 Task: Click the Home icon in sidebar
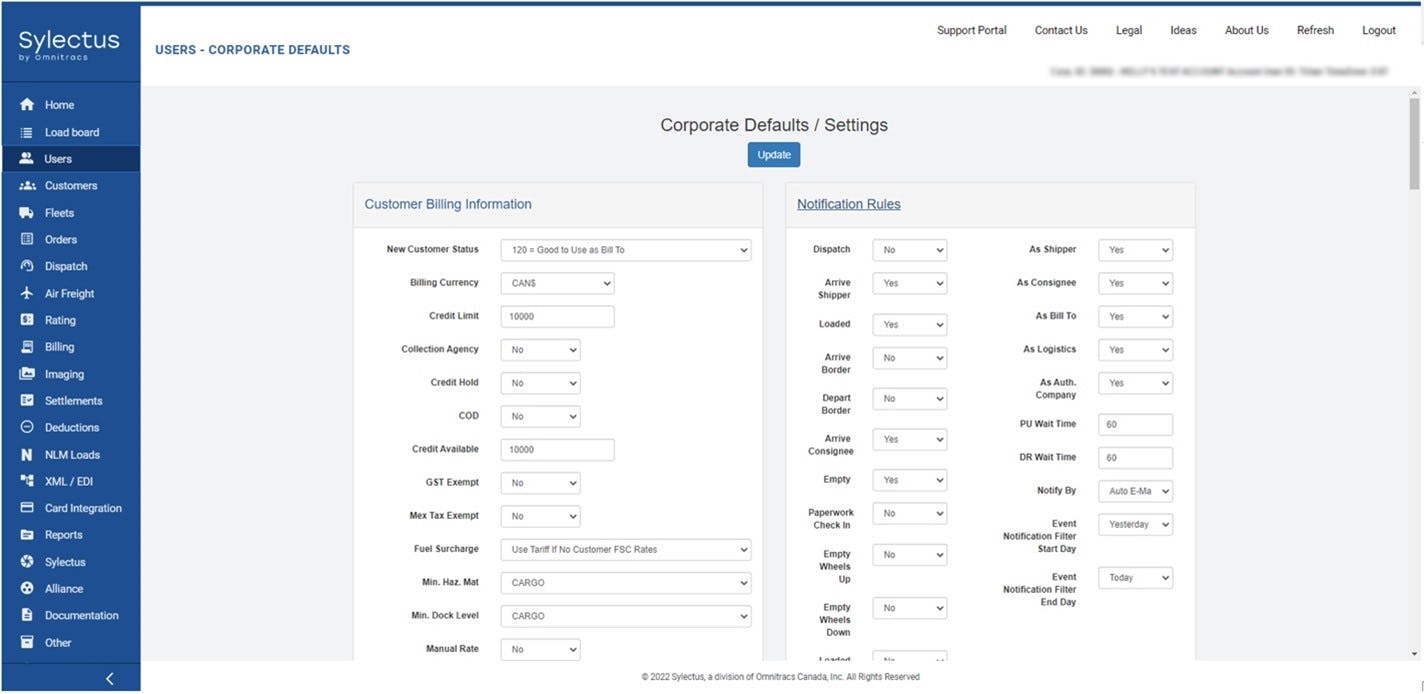[x=27, y=105]
